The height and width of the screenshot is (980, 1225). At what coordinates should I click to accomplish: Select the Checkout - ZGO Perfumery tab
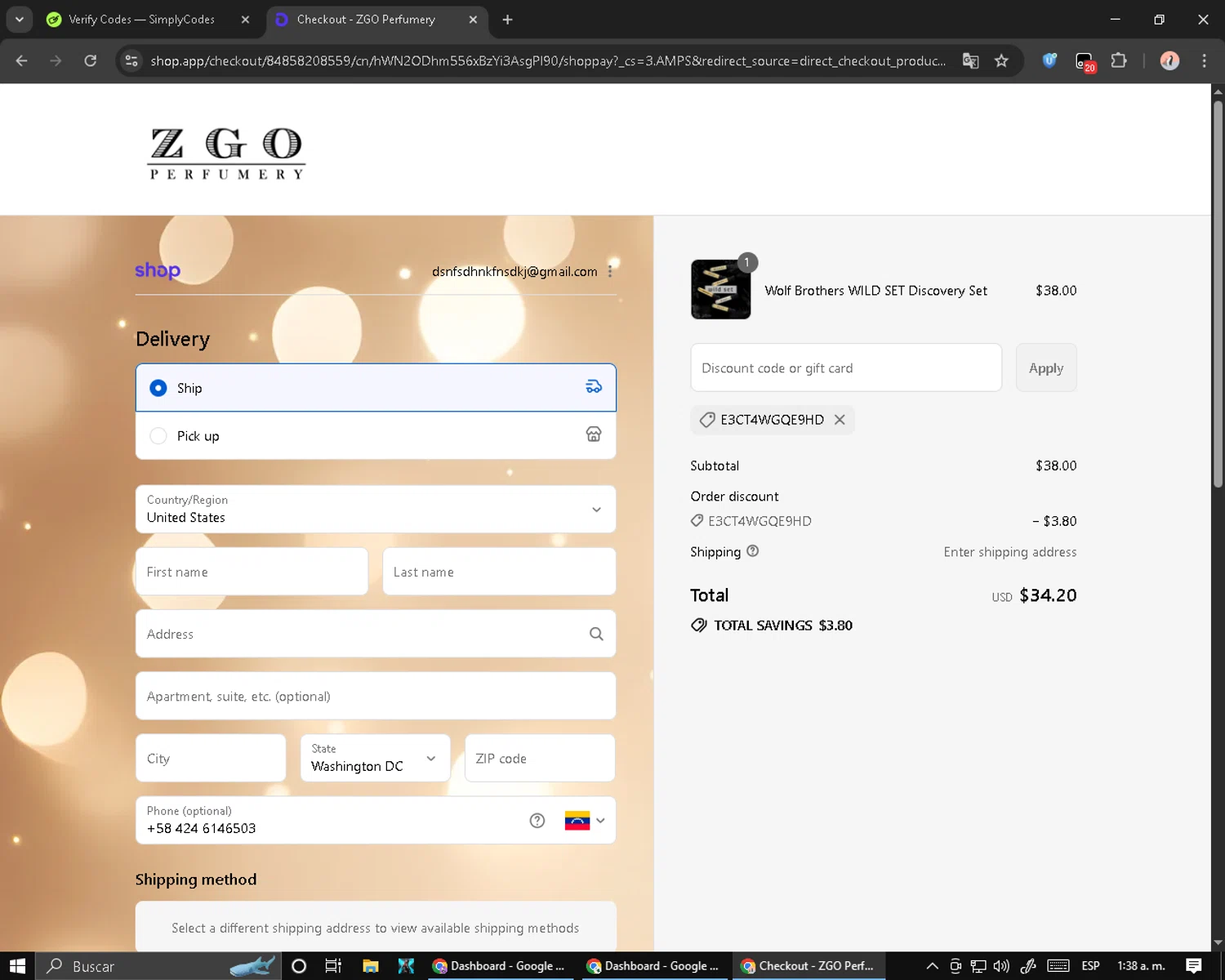(x=366, y=20)
